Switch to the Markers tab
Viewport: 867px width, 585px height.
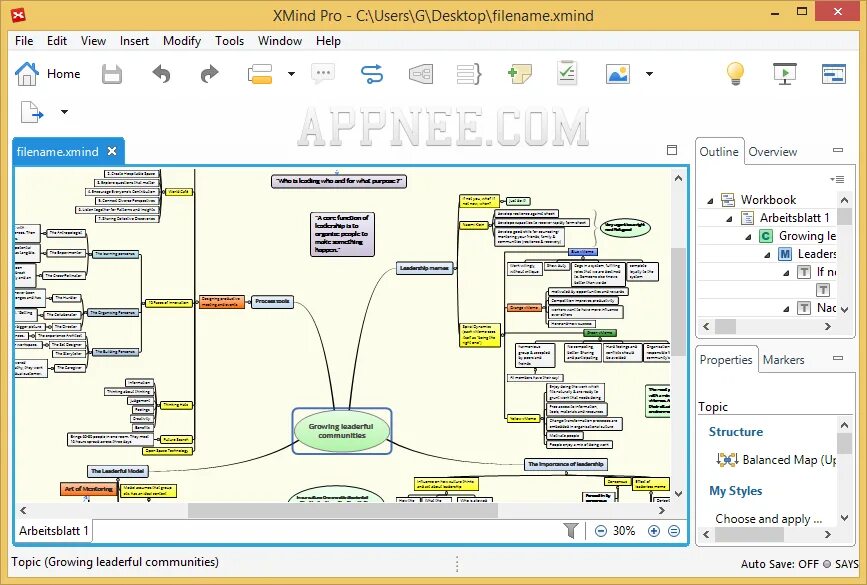tap(784, 360)
